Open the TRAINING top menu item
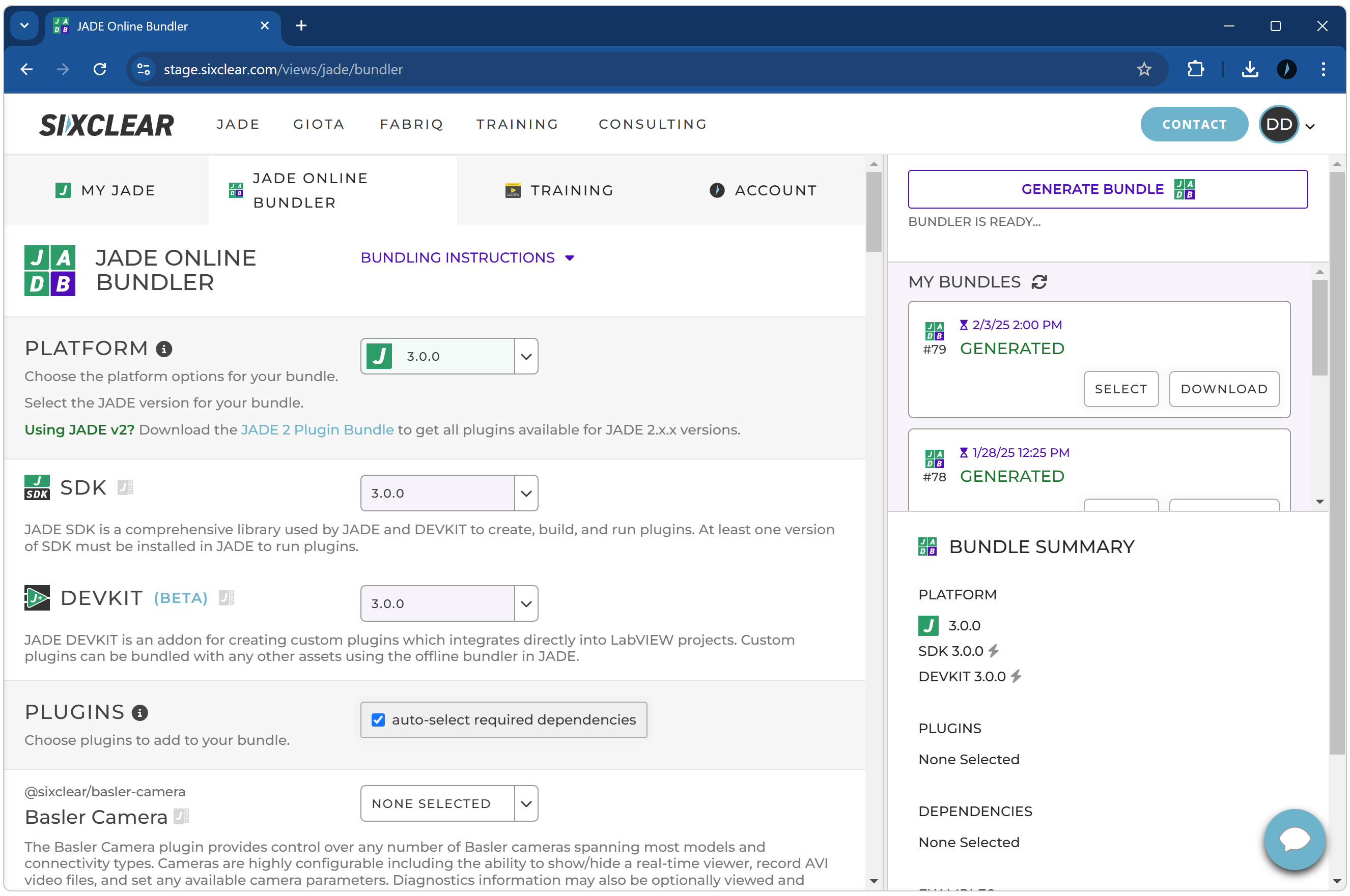1350x896 pixels. [517, 124]
